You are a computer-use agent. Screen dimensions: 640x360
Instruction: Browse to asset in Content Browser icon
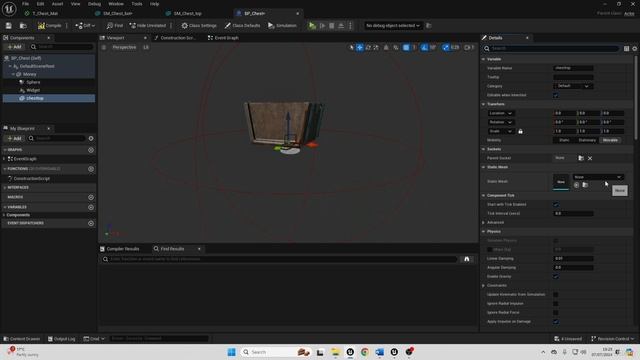click(x=23, y=26)
